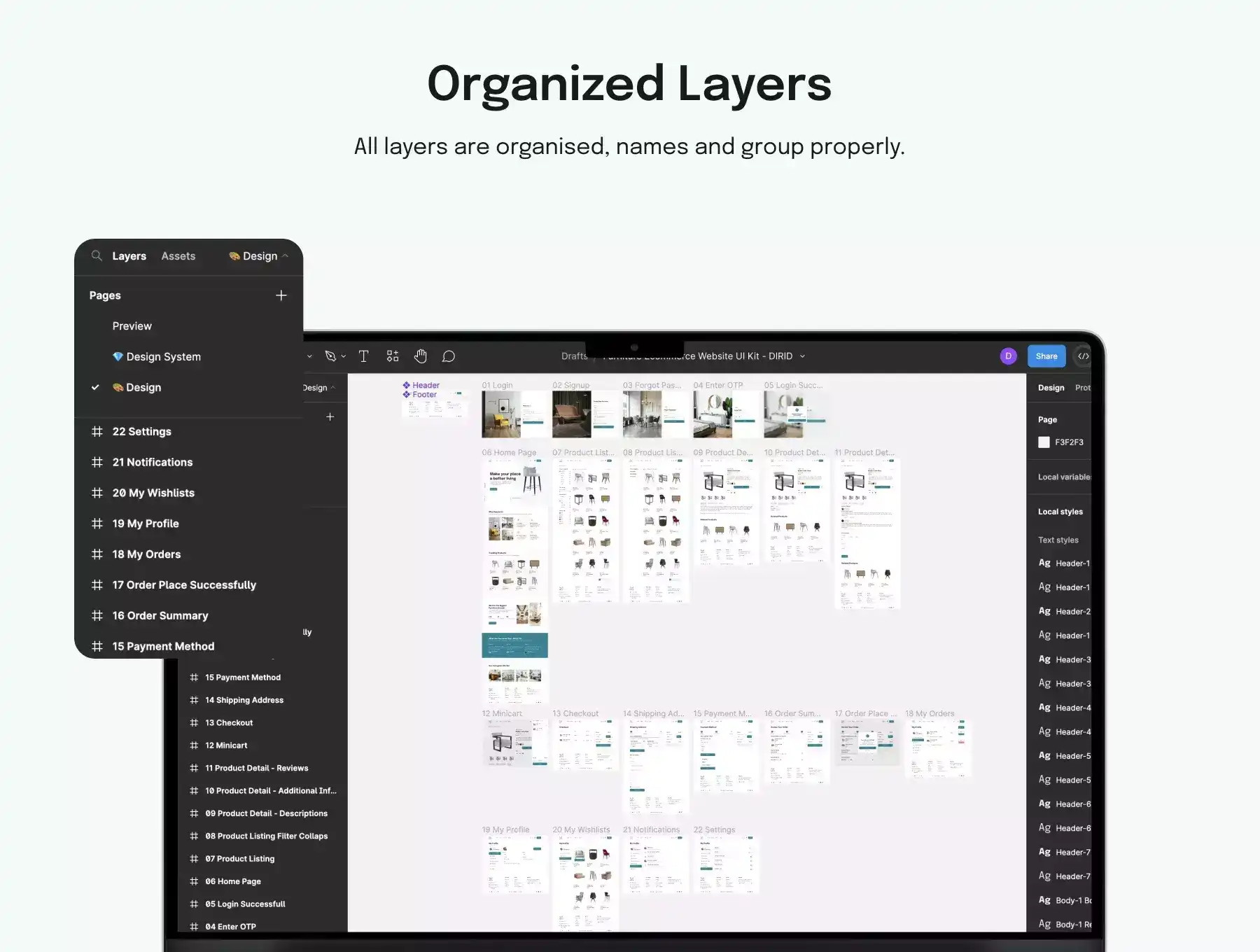The height and width of the screenshot is (952, 1260).
Task: Open the Design System page
Action: [163, 357]
